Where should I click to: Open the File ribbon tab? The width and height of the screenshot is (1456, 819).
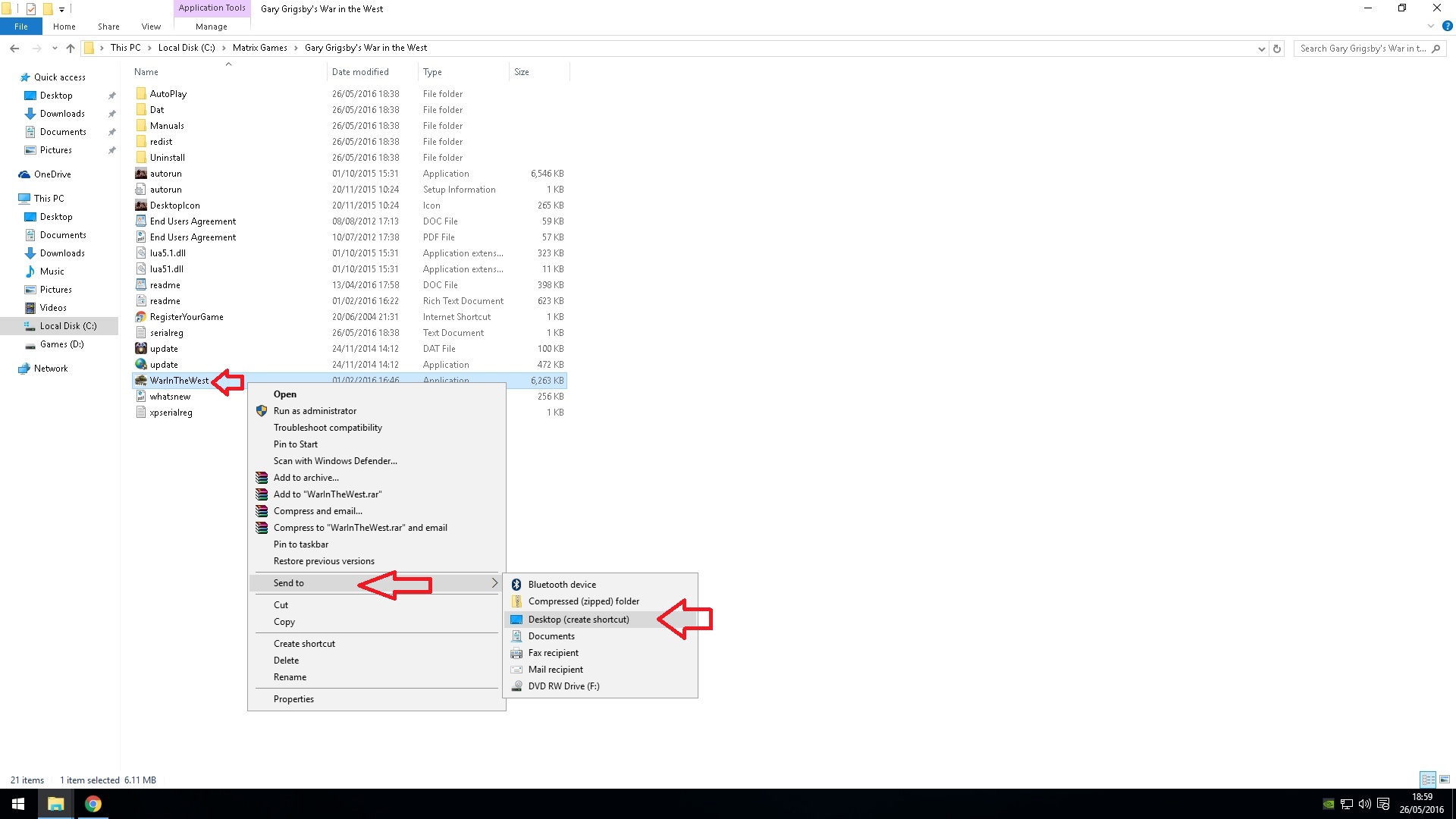pos(21,27)
